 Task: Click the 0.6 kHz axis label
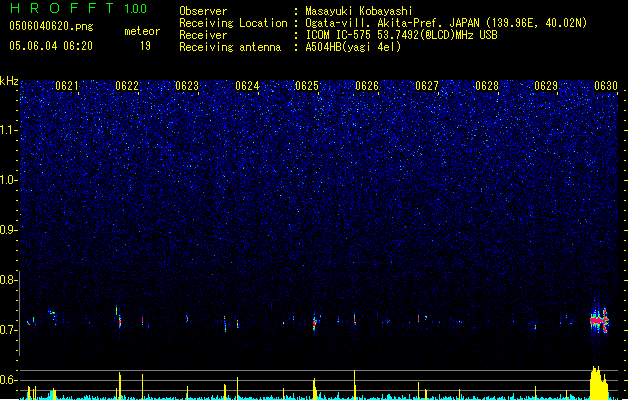coord(9,380)
